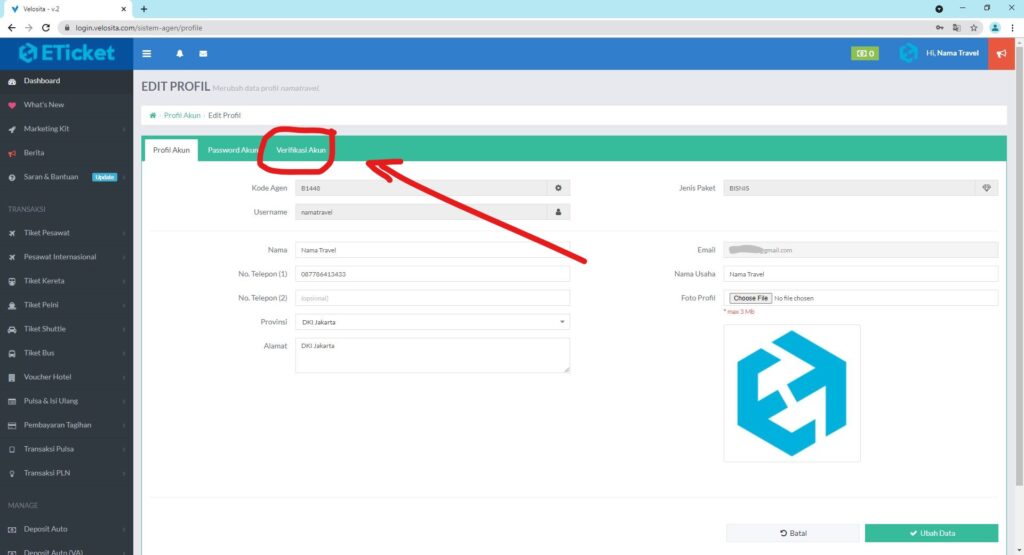Expand Tiket Shuttle sidebar menu
Screen dimensions: 1024x555
66,329
